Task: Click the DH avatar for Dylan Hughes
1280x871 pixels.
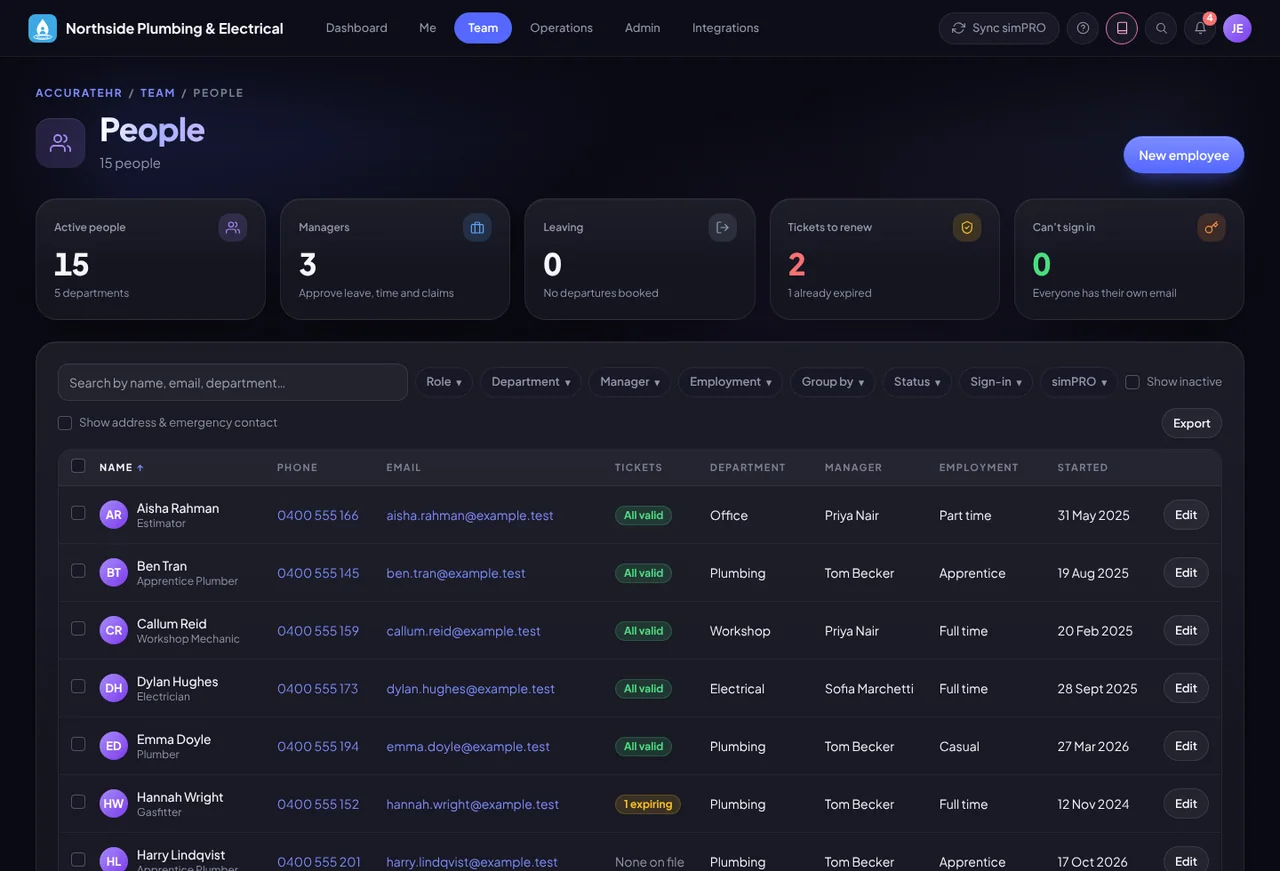Action: tap(114, 688)
